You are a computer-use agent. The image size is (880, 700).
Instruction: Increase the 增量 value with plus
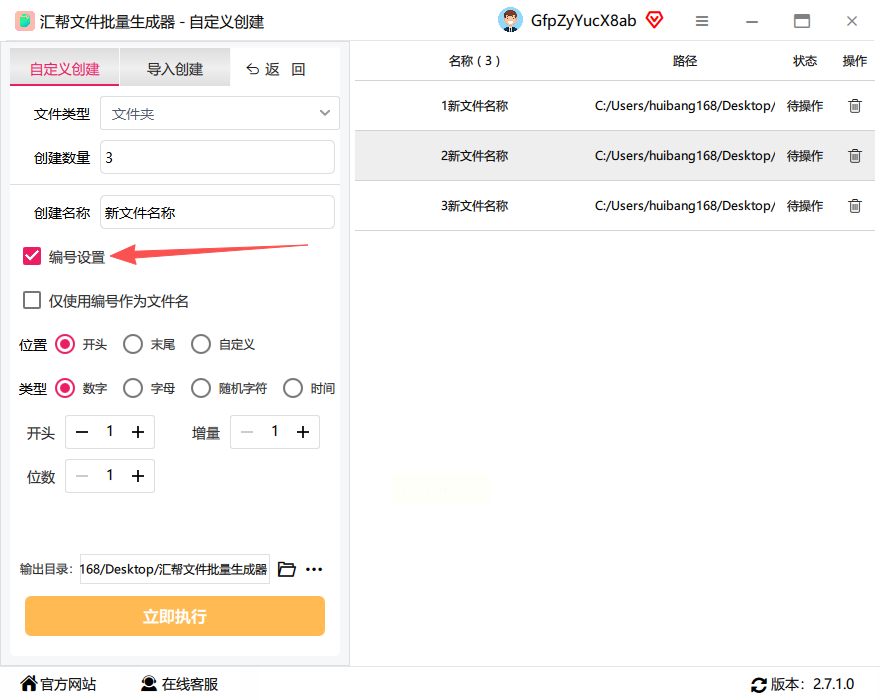pos(303,432)
